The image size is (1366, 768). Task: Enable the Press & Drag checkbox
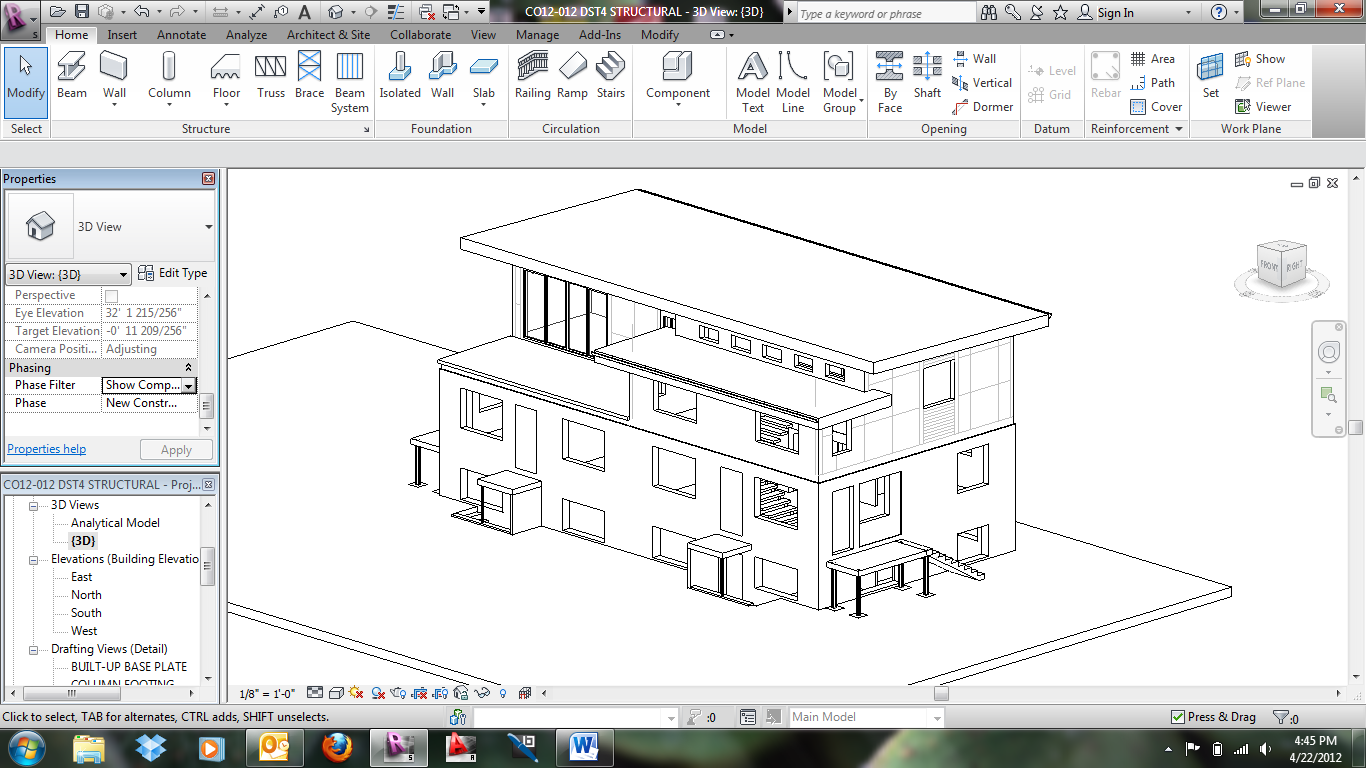1178,716
